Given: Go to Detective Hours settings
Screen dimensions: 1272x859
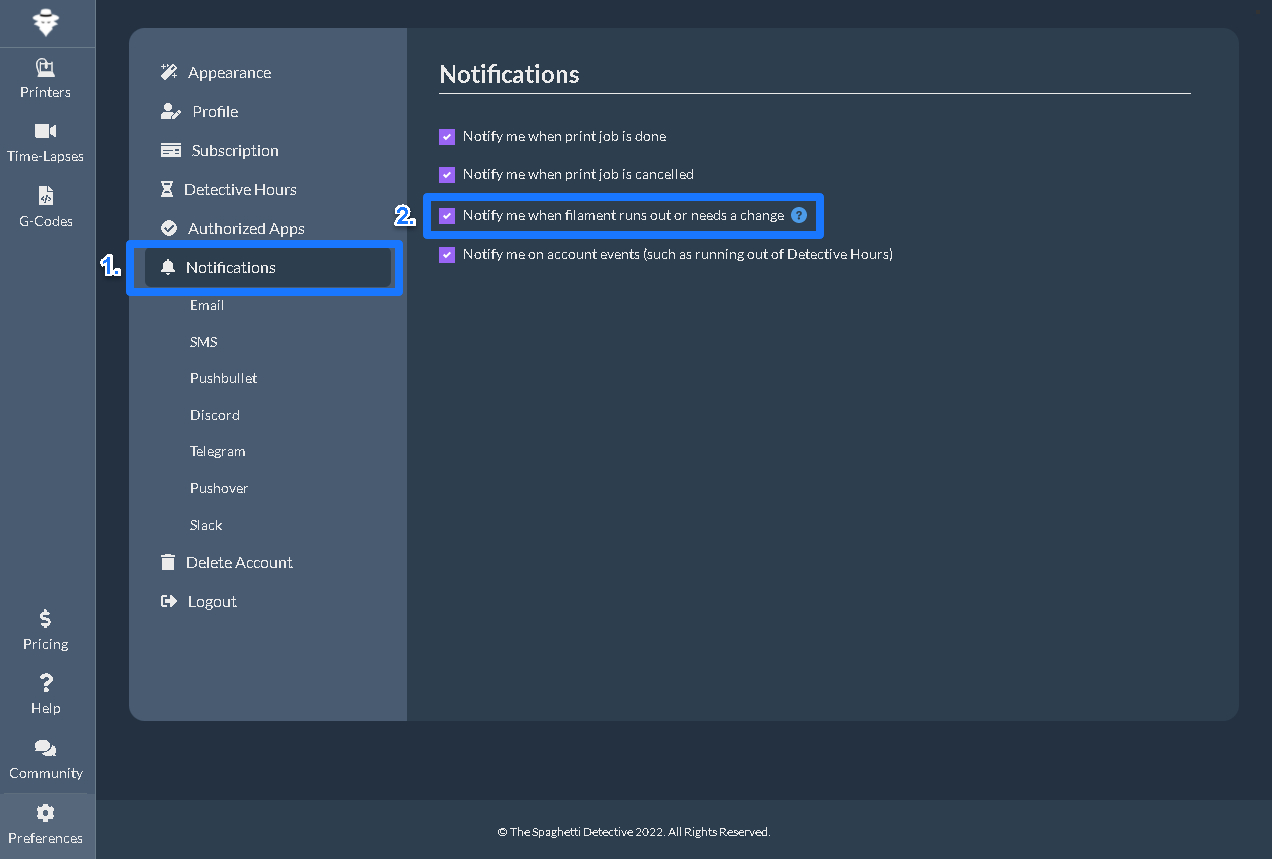Looking at the screenshot, I should pos(239,190).
